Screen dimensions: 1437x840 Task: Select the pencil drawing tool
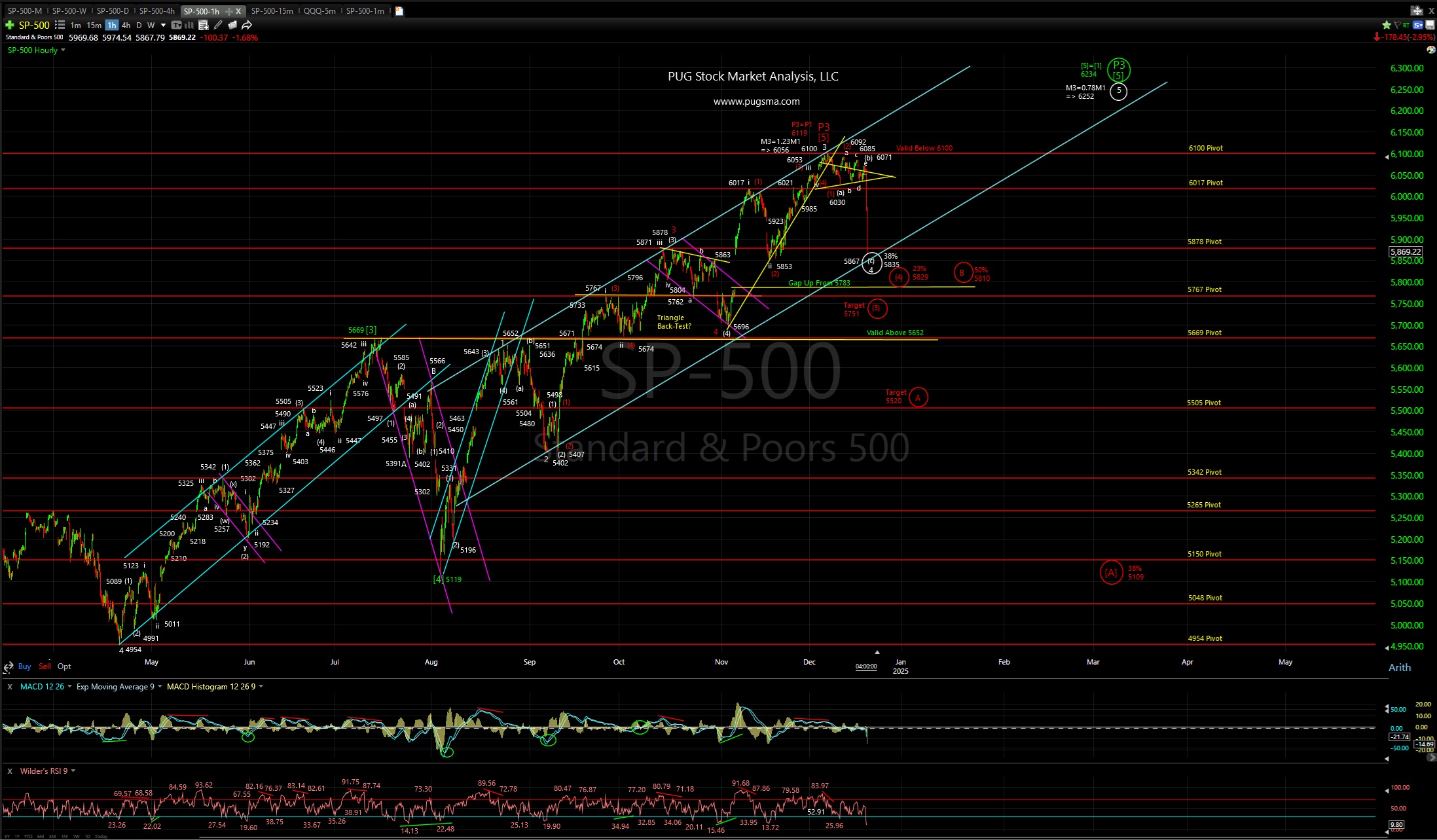tap(218, 25)
